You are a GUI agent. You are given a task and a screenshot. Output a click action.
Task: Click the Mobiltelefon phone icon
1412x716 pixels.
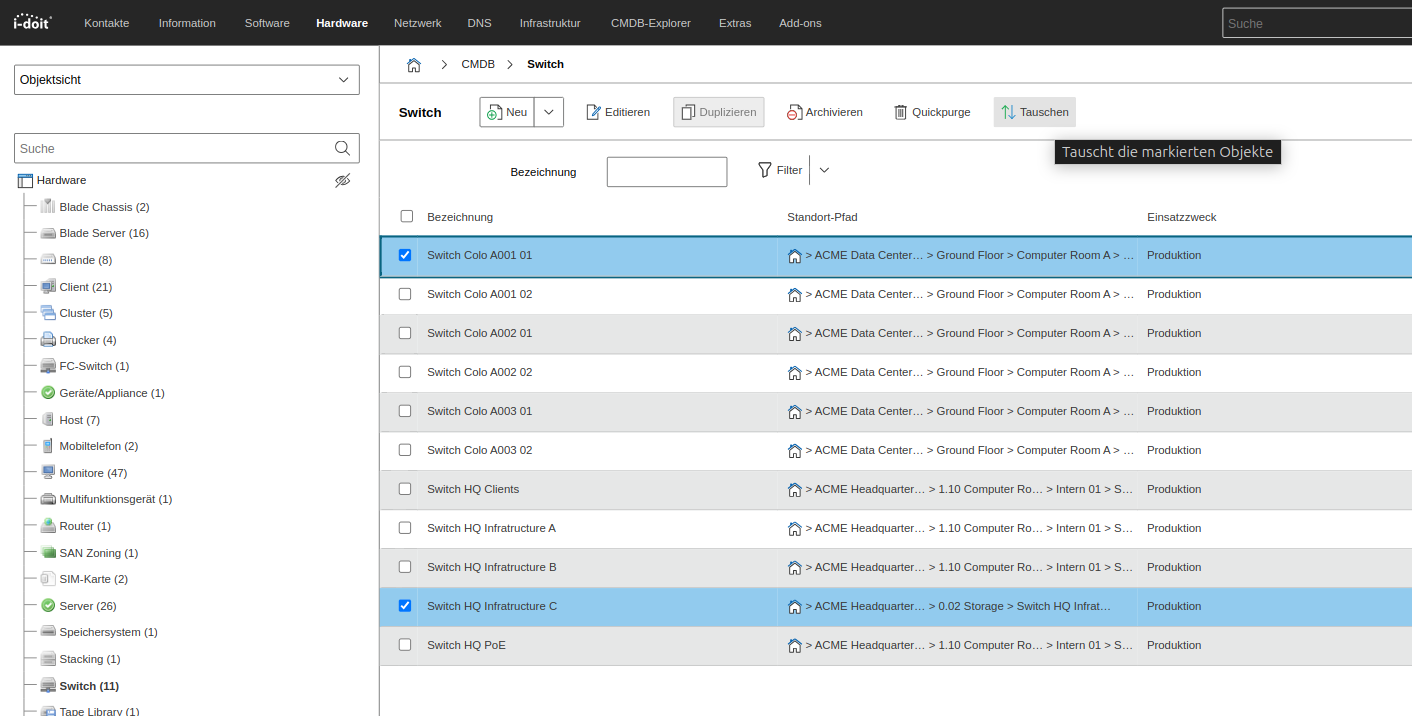(x=48, y=446)
